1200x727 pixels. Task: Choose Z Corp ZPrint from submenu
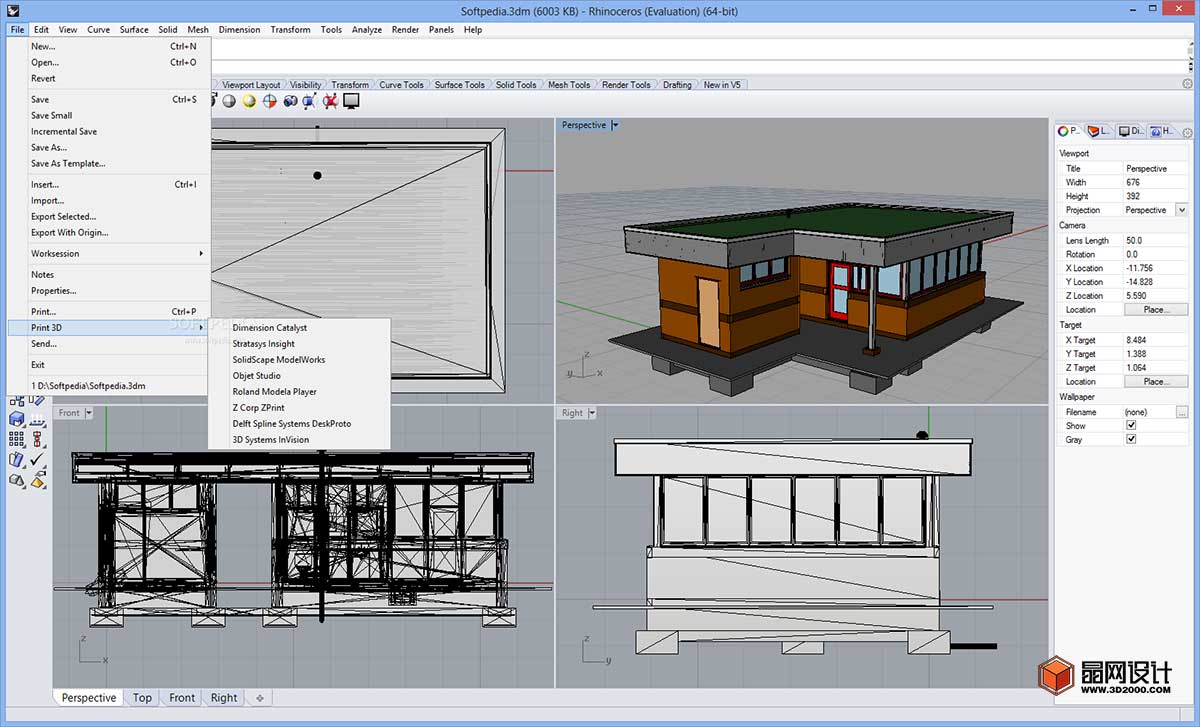(259, 407)
